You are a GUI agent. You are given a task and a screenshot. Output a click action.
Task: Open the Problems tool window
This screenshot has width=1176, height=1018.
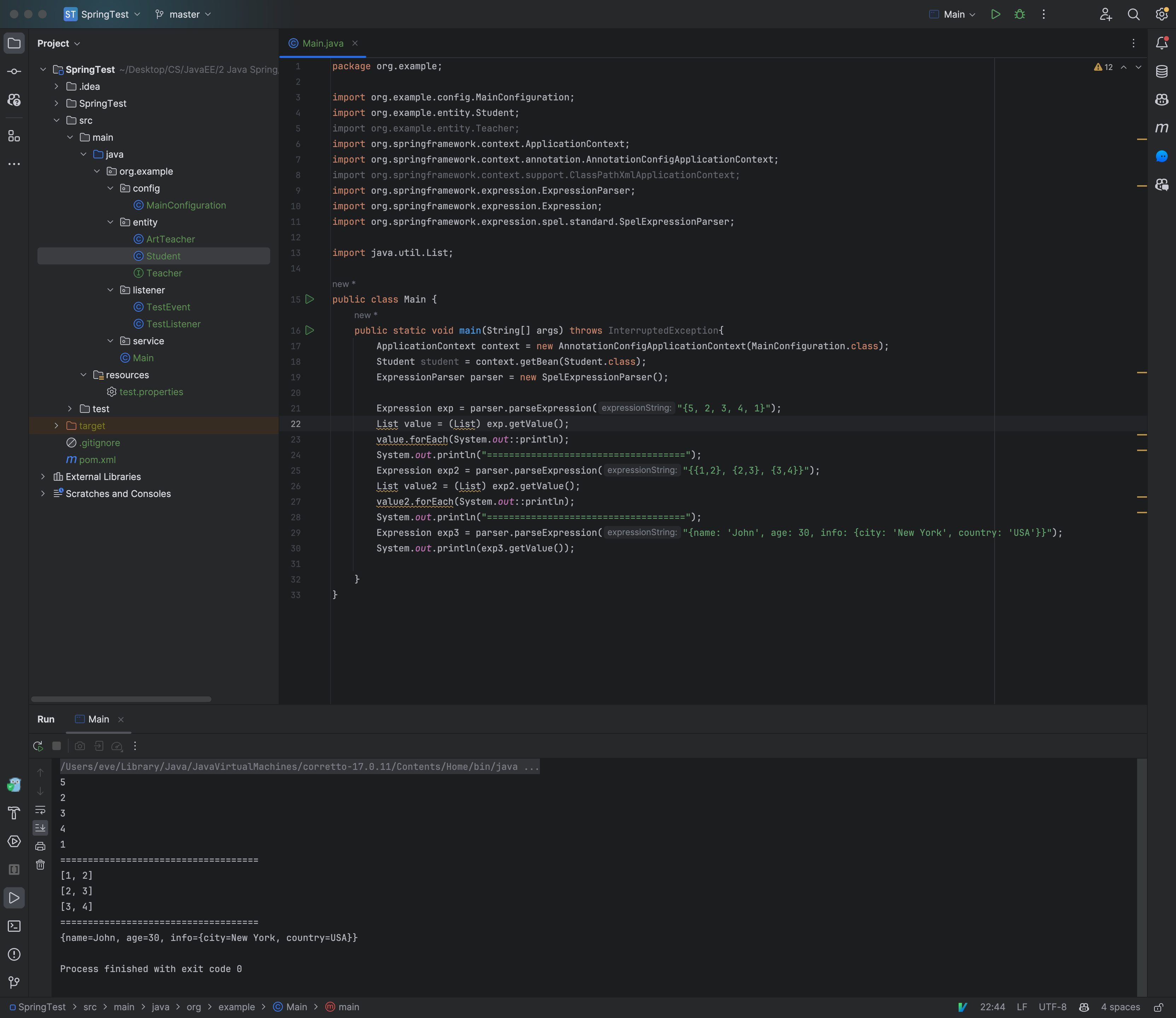[14, 954]
